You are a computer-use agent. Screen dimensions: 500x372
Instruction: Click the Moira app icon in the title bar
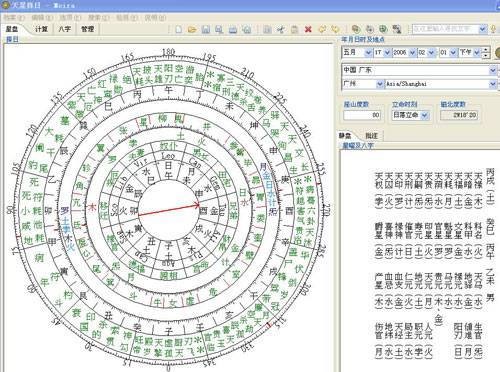click(5, 5)
